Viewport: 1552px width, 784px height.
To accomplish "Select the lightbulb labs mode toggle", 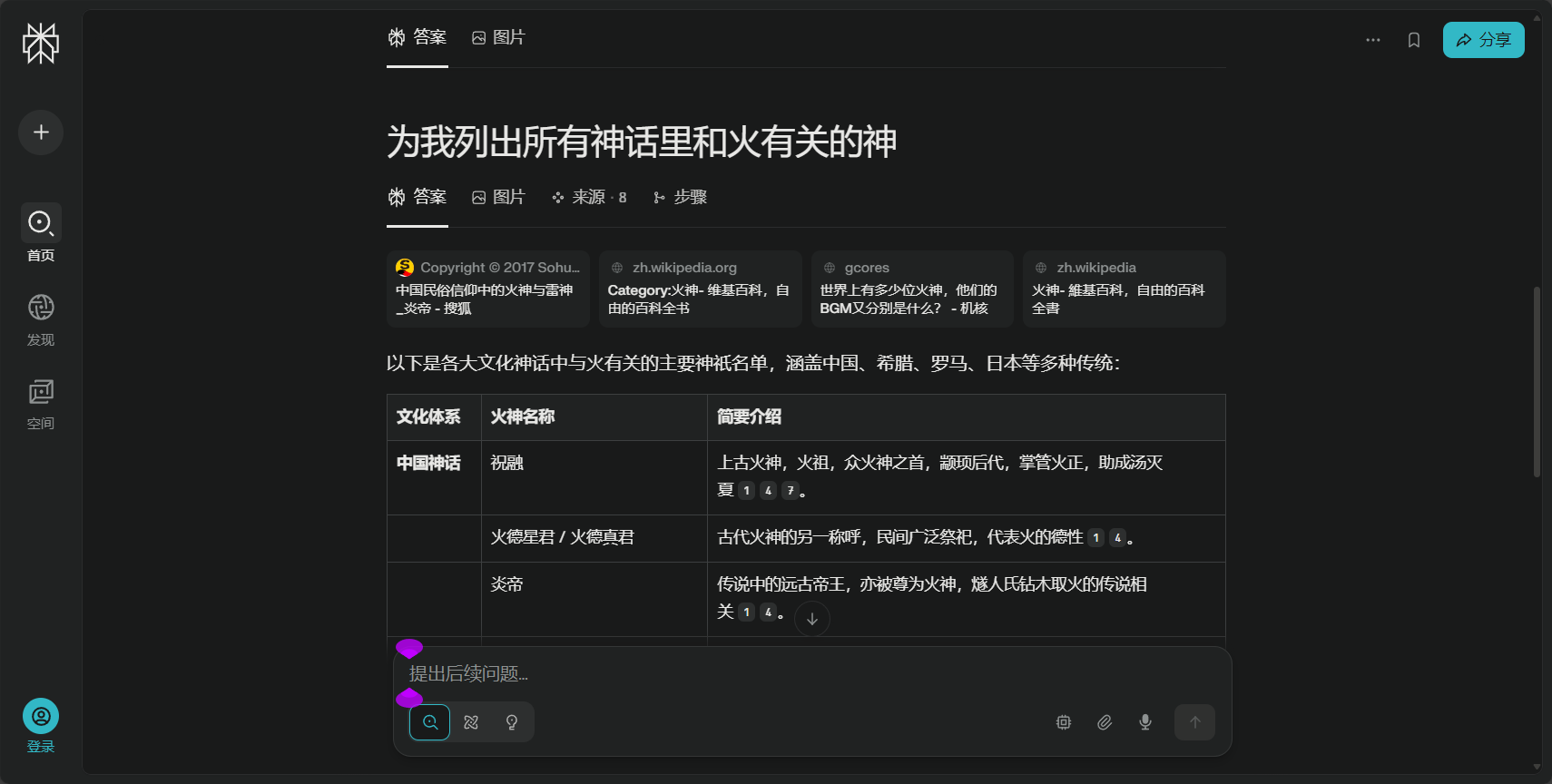I will (x=512, y=722).
